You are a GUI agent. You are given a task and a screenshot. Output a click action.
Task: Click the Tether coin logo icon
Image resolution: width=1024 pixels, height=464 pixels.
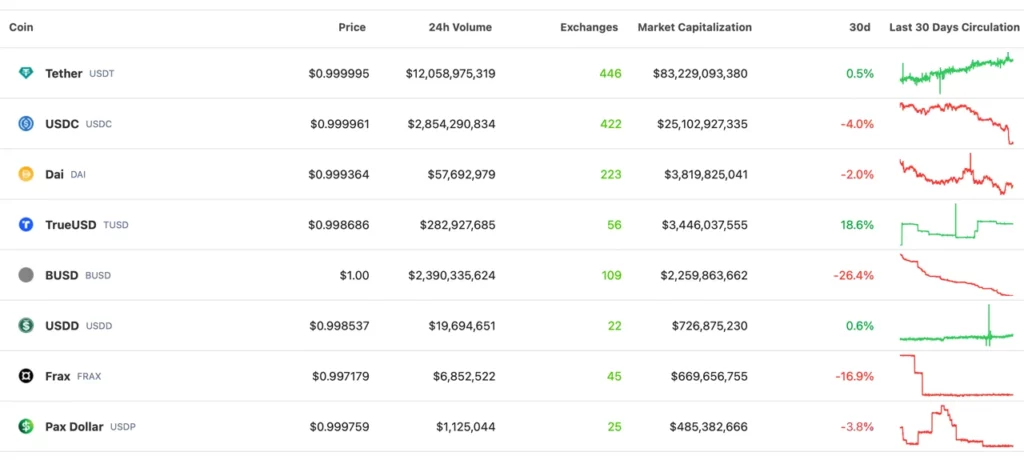(x=25, y=73)
